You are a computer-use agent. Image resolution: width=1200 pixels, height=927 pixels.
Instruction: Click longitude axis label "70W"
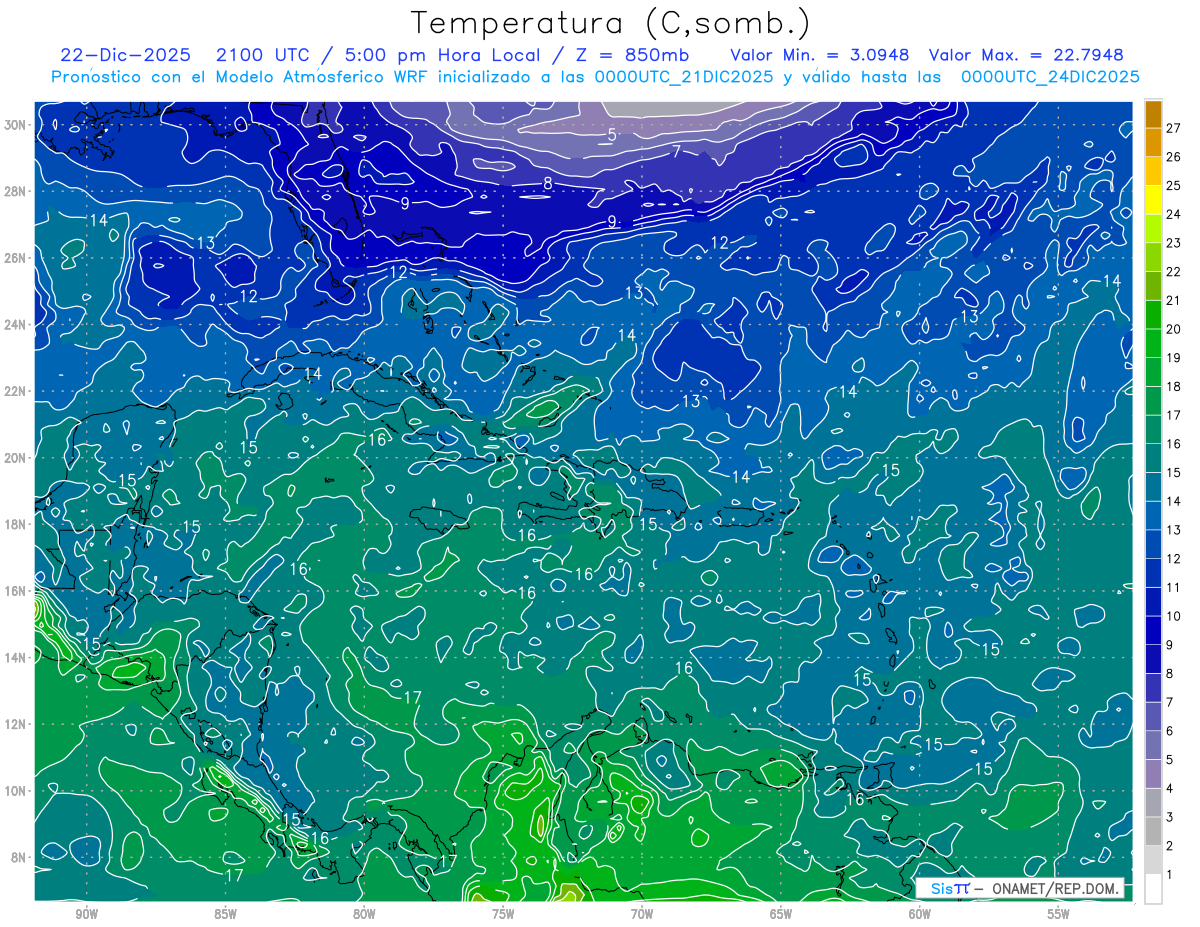tap(642, 914)
